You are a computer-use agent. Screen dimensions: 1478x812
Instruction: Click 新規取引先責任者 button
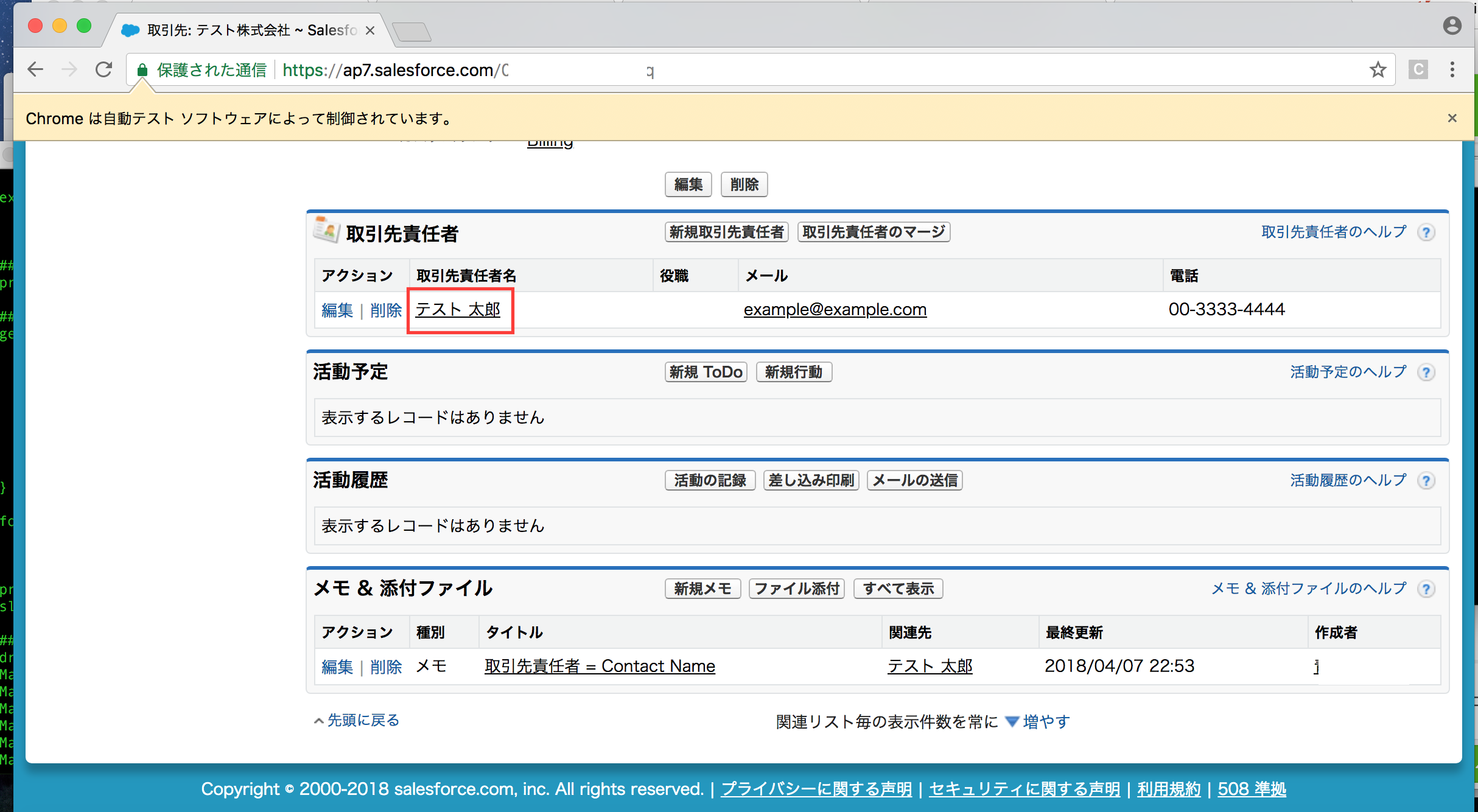click(x=727, y=232)
